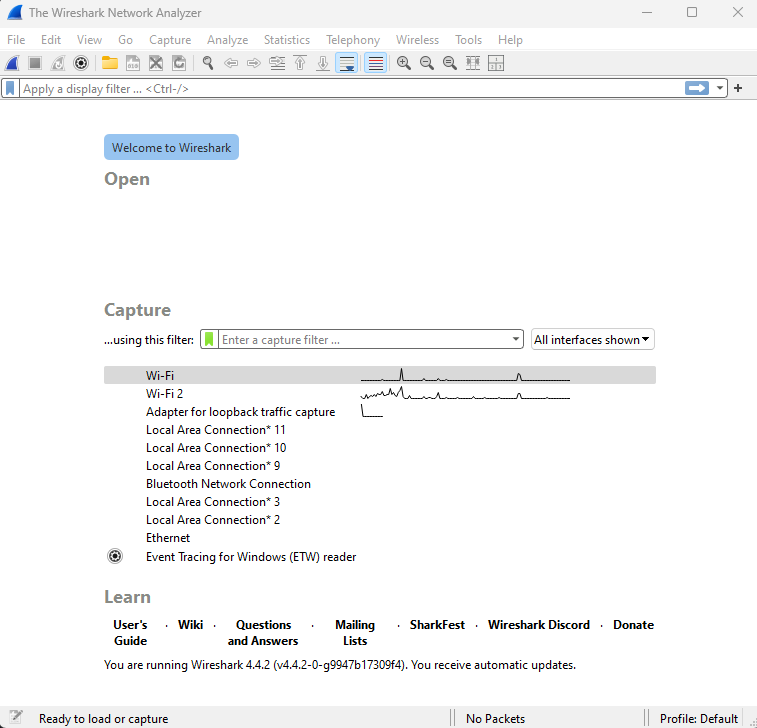Open the View menu
The height and width of the screenshot is (728, 757).
89,40
